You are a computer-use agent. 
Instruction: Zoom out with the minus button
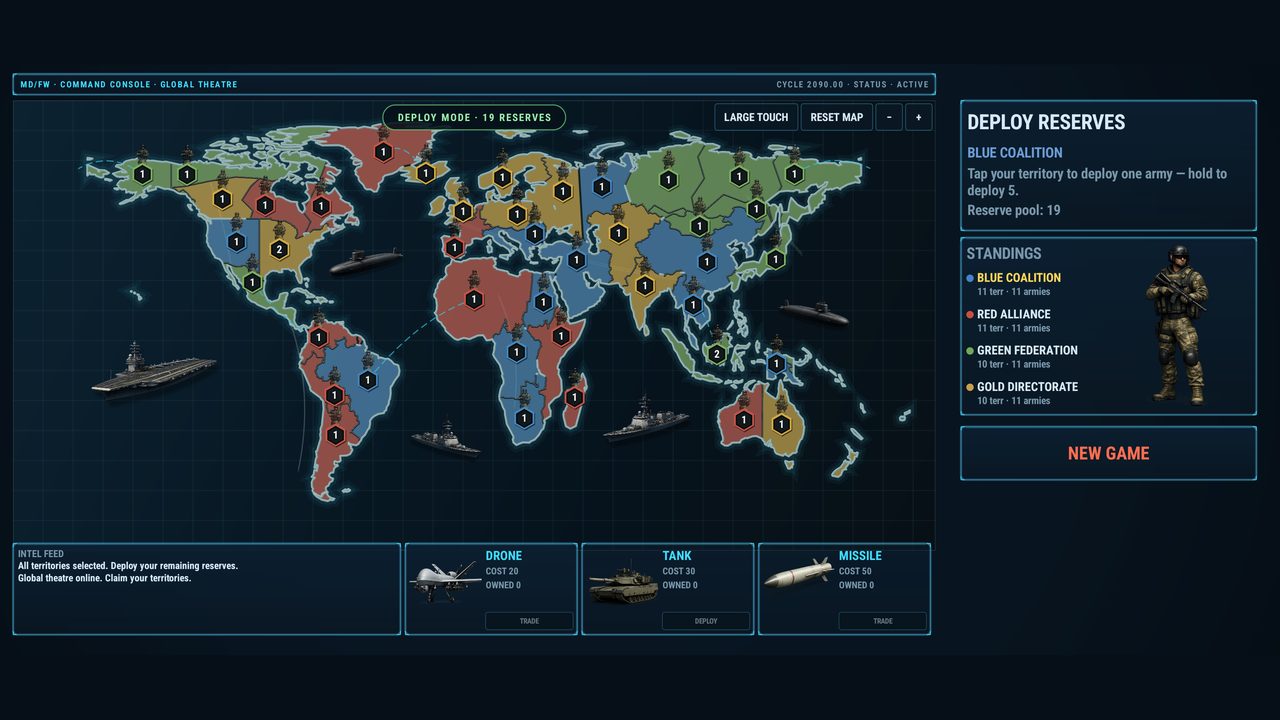pos(889,117)
